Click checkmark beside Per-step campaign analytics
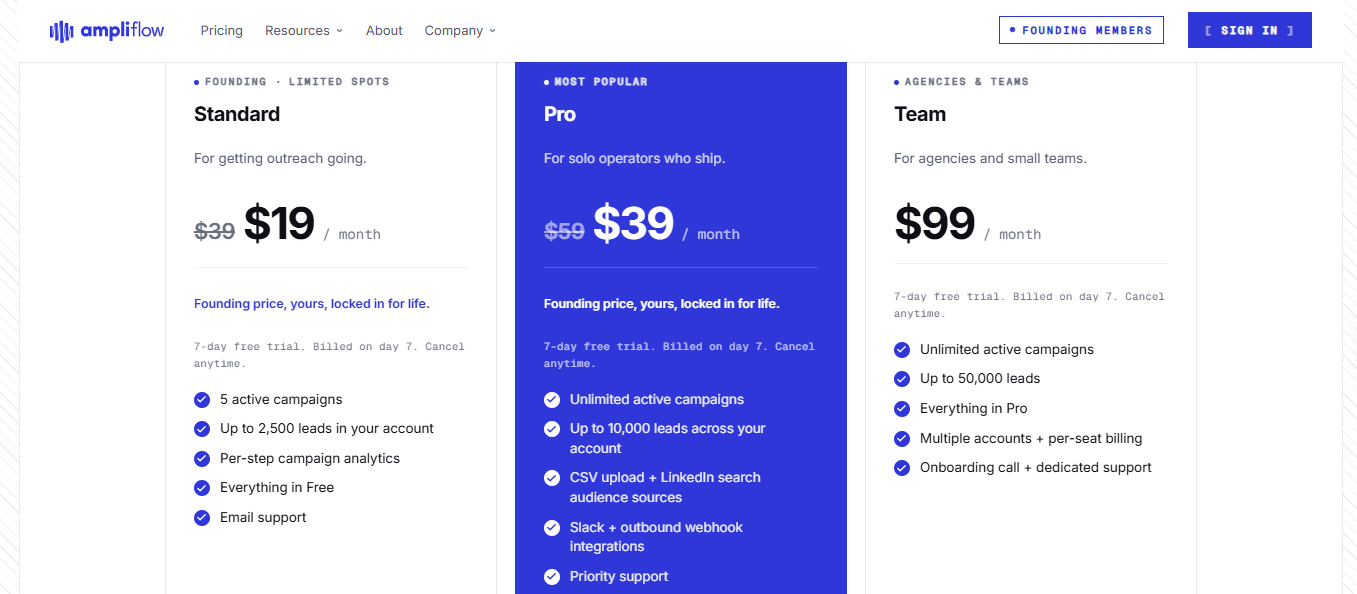The image size is (1357, 594). tap(202, 459)
